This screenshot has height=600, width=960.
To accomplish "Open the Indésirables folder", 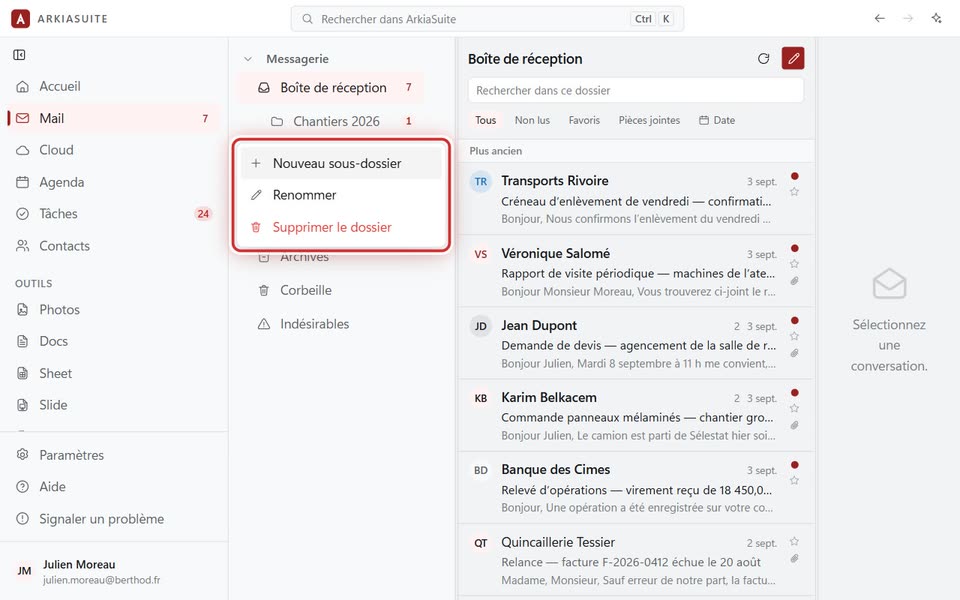I will 331,324.
